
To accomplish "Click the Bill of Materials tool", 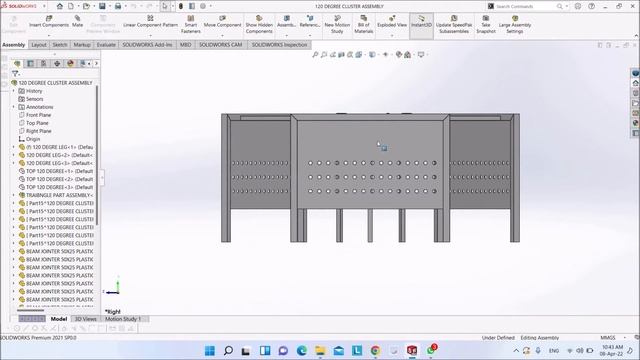I will [x=363, y=24].
